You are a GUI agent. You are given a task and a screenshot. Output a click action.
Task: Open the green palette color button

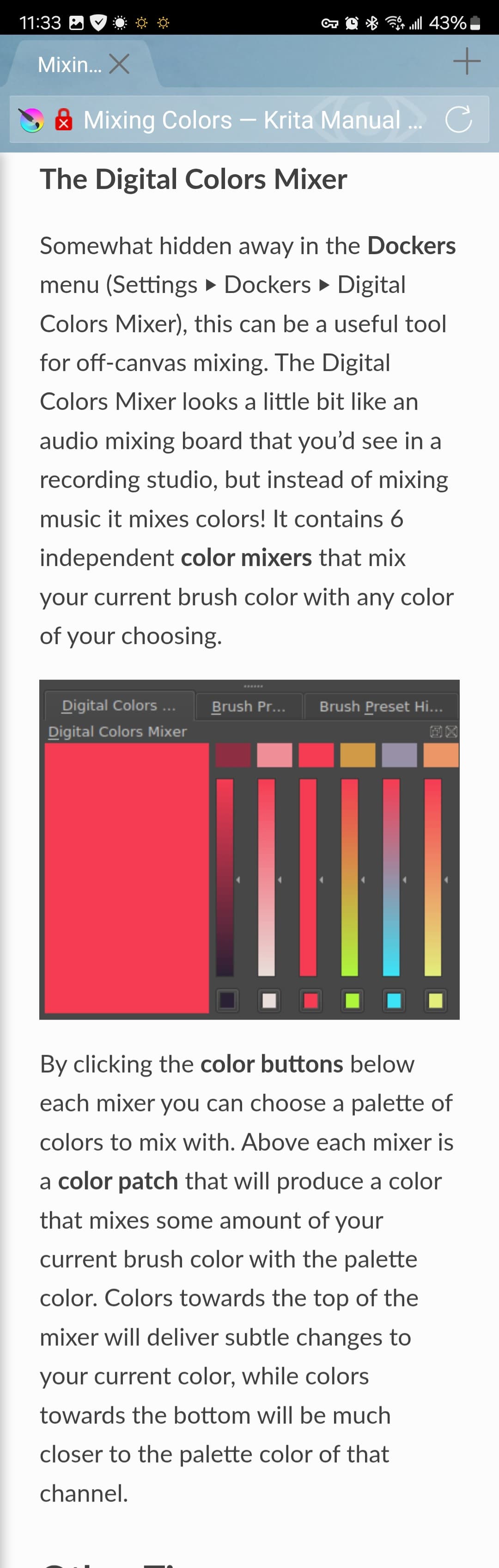353,1001
